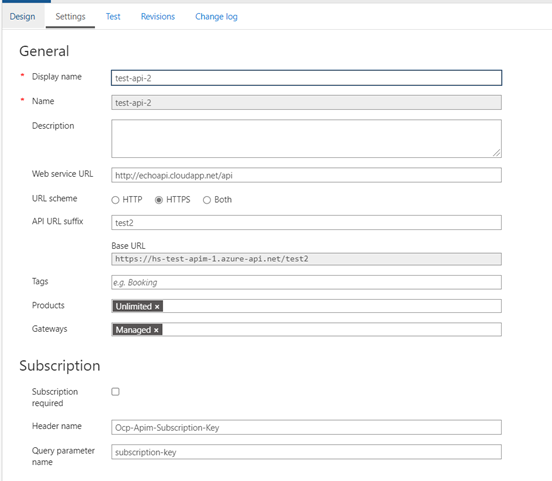
Task: Click inside the Description text area
Action: pyautogui.click(x=306, y=138)
